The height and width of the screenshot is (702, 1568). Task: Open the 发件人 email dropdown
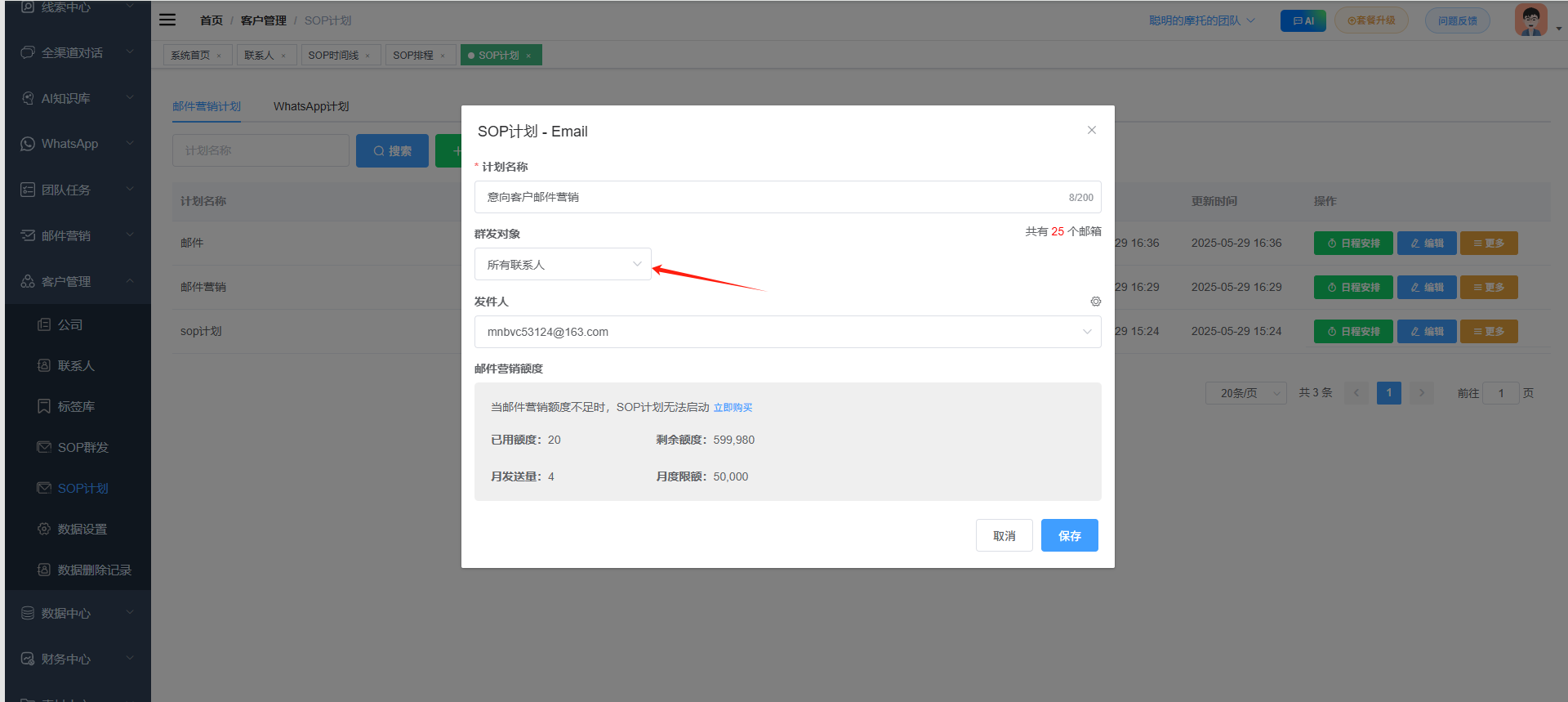click(787, 332)
